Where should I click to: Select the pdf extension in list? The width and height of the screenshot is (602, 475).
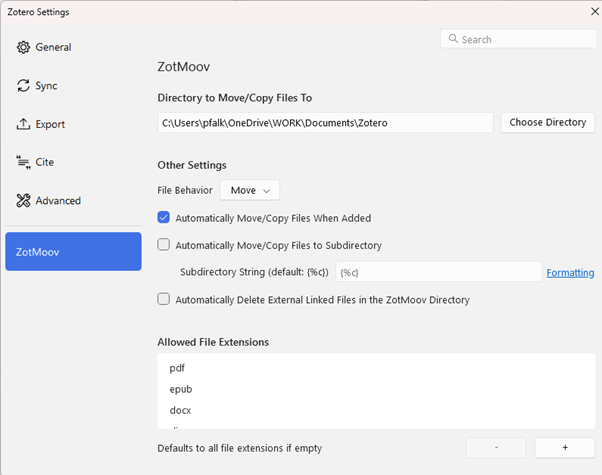178,368
